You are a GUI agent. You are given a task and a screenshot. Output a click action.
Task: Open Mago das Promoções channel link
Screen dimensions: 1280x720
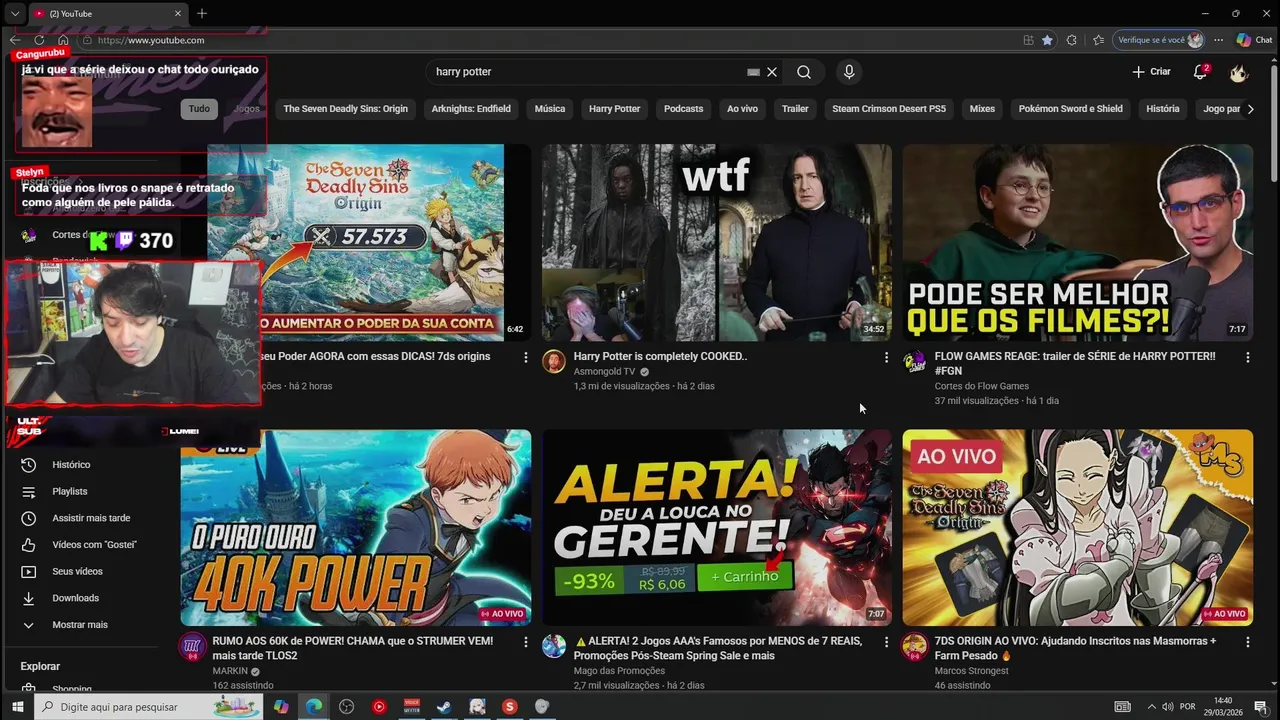(619, 671)
